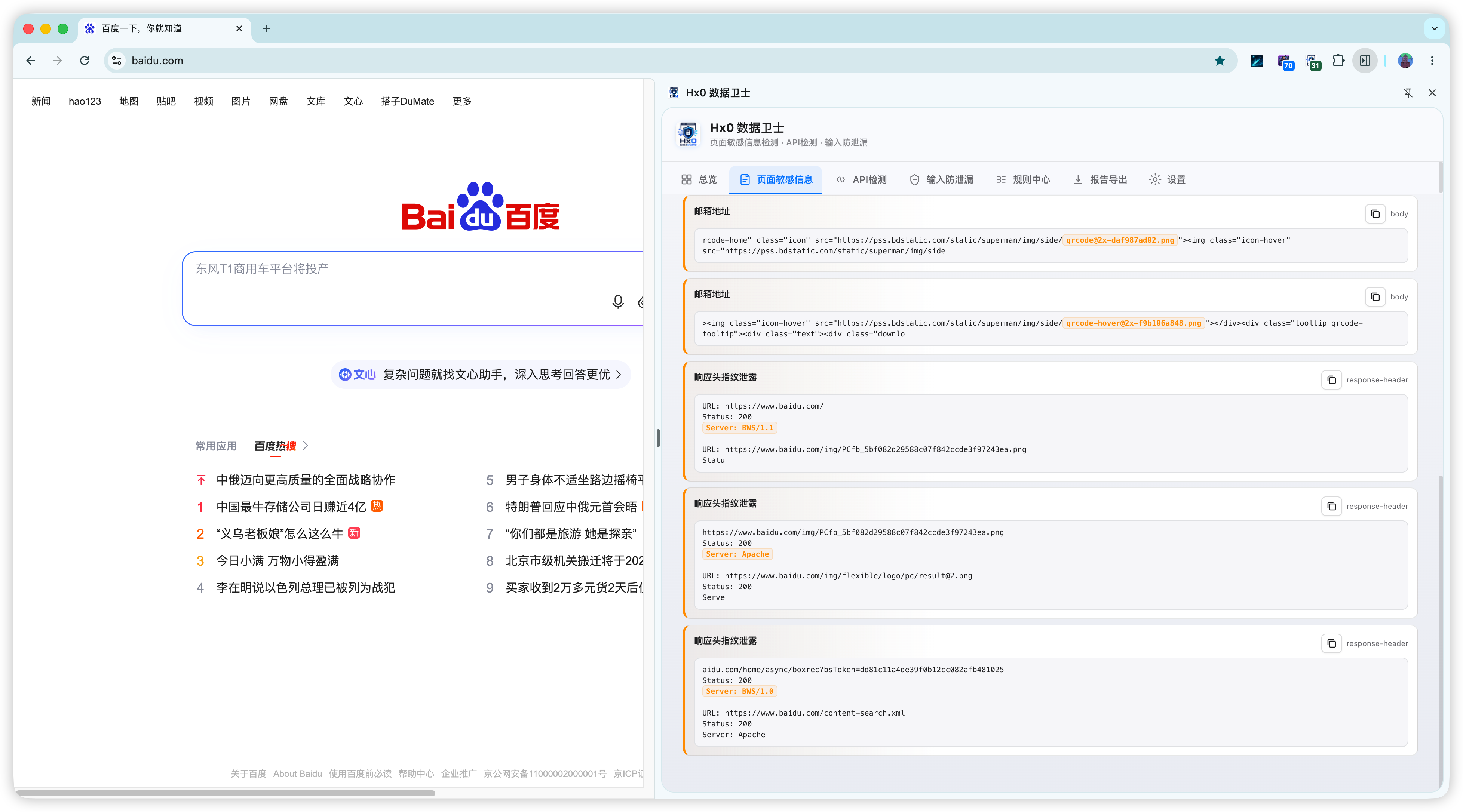
Task: Click the highlighted qrcode@2x-daf987ad02.png match
Action: (x=1120, y=240)
